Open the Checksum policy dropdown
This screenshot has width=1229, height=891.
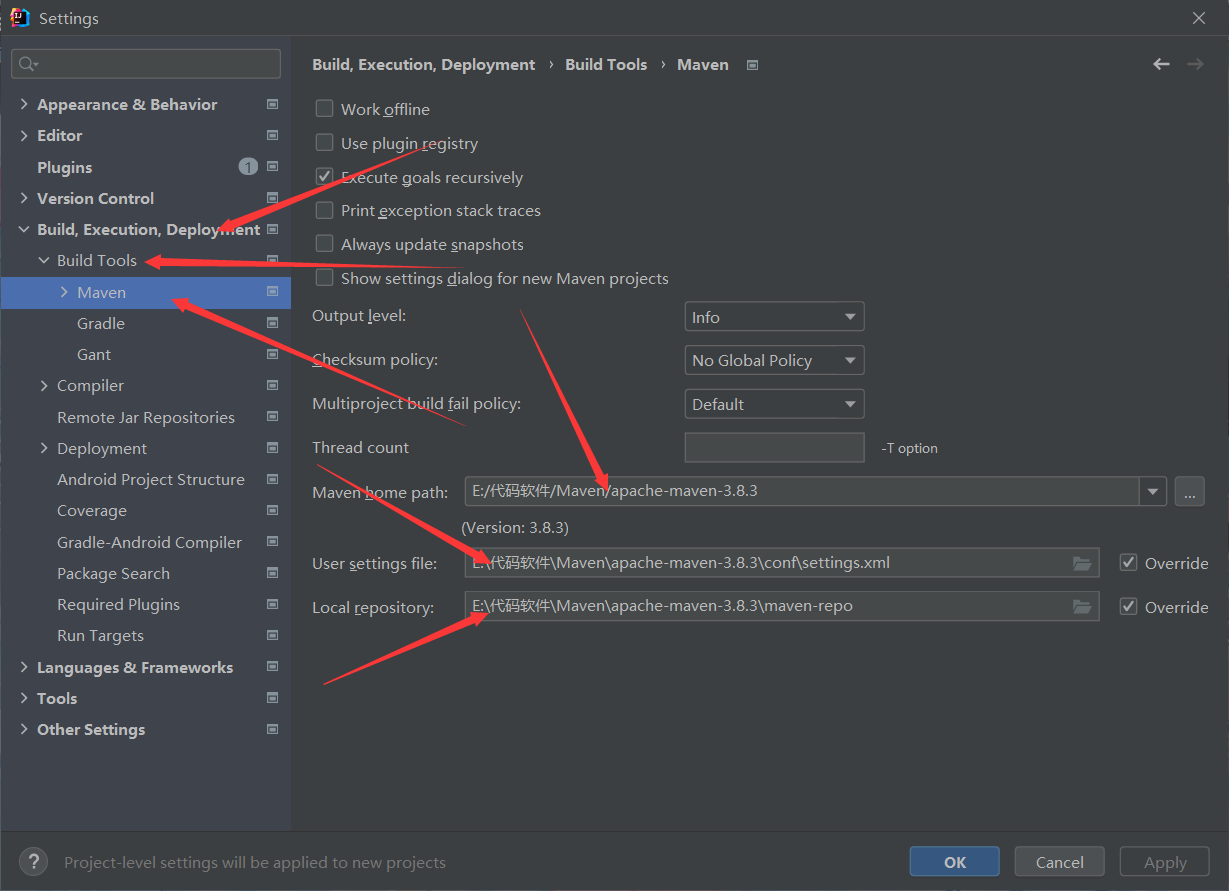pyautogui.click(x=774, y=360)
